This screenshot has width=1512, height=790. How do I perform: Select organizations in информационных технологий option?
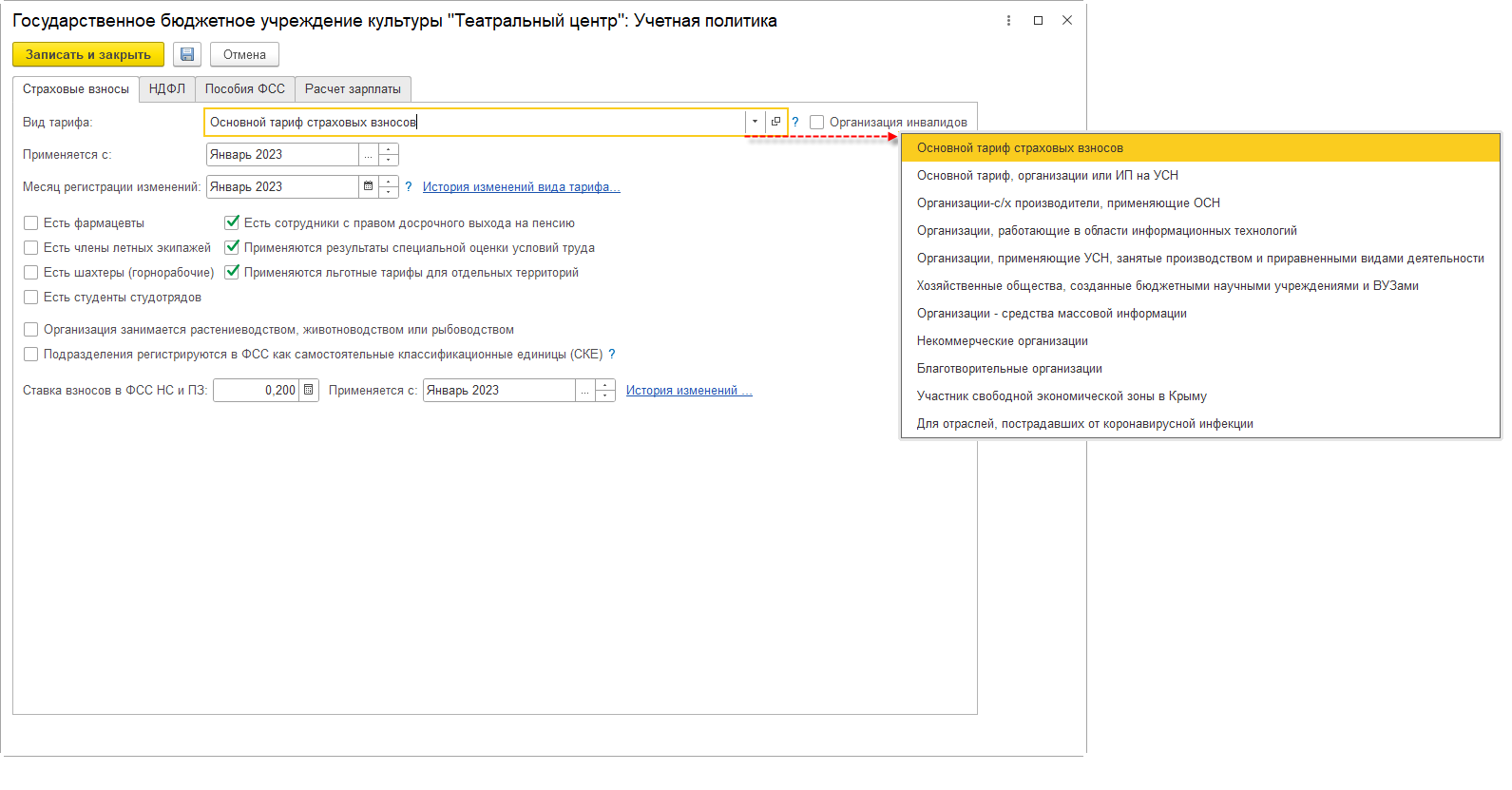click(1200, 230)
